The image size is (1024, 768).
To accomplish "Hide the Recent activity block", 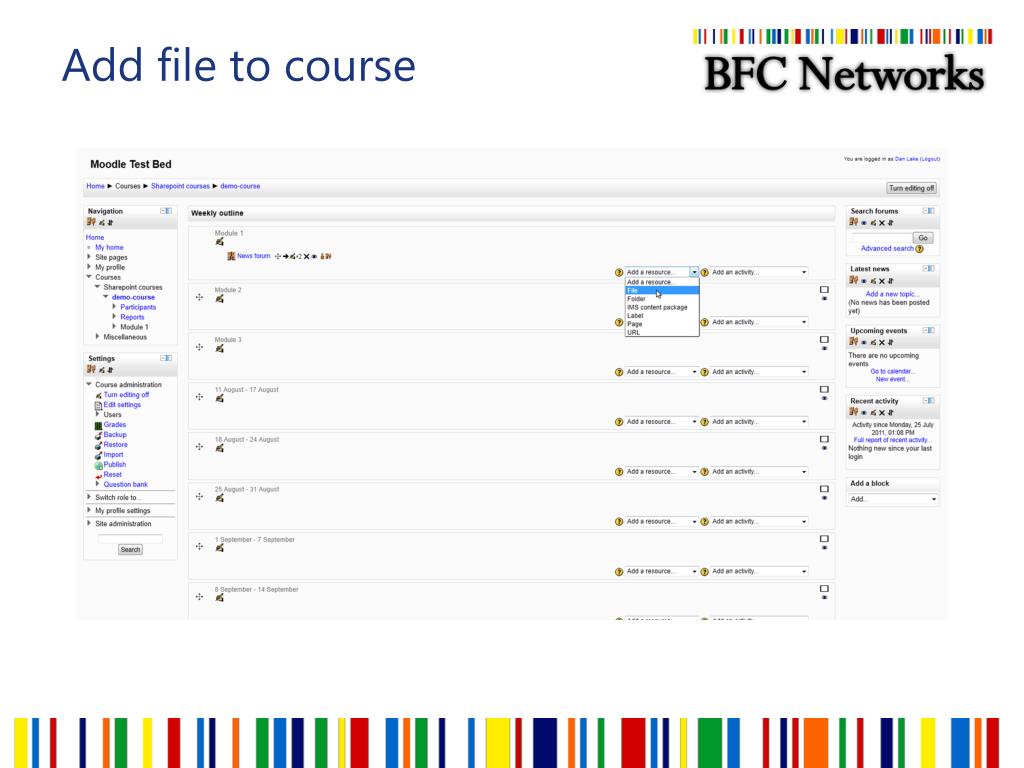I will (x=863, y=413).
